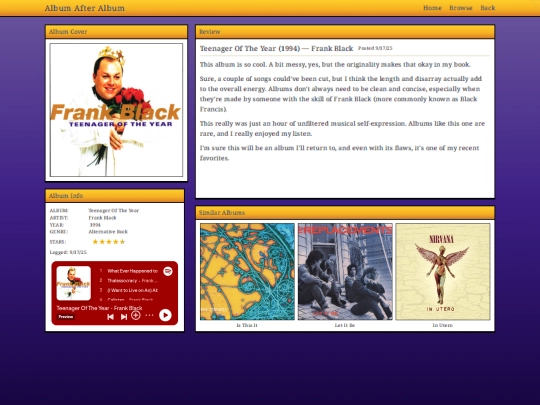This screenshot has width=540, height=405.
Task: Click the Album Info panel header
Action: coord(115,196)
